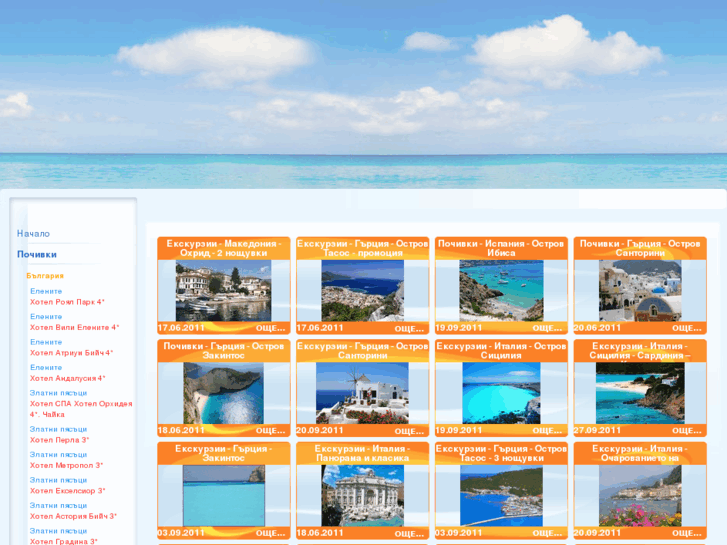Open the Начало menu item
Image resolution: width=727 pixels, height=545 pixels.
click(x=33, y=233)
